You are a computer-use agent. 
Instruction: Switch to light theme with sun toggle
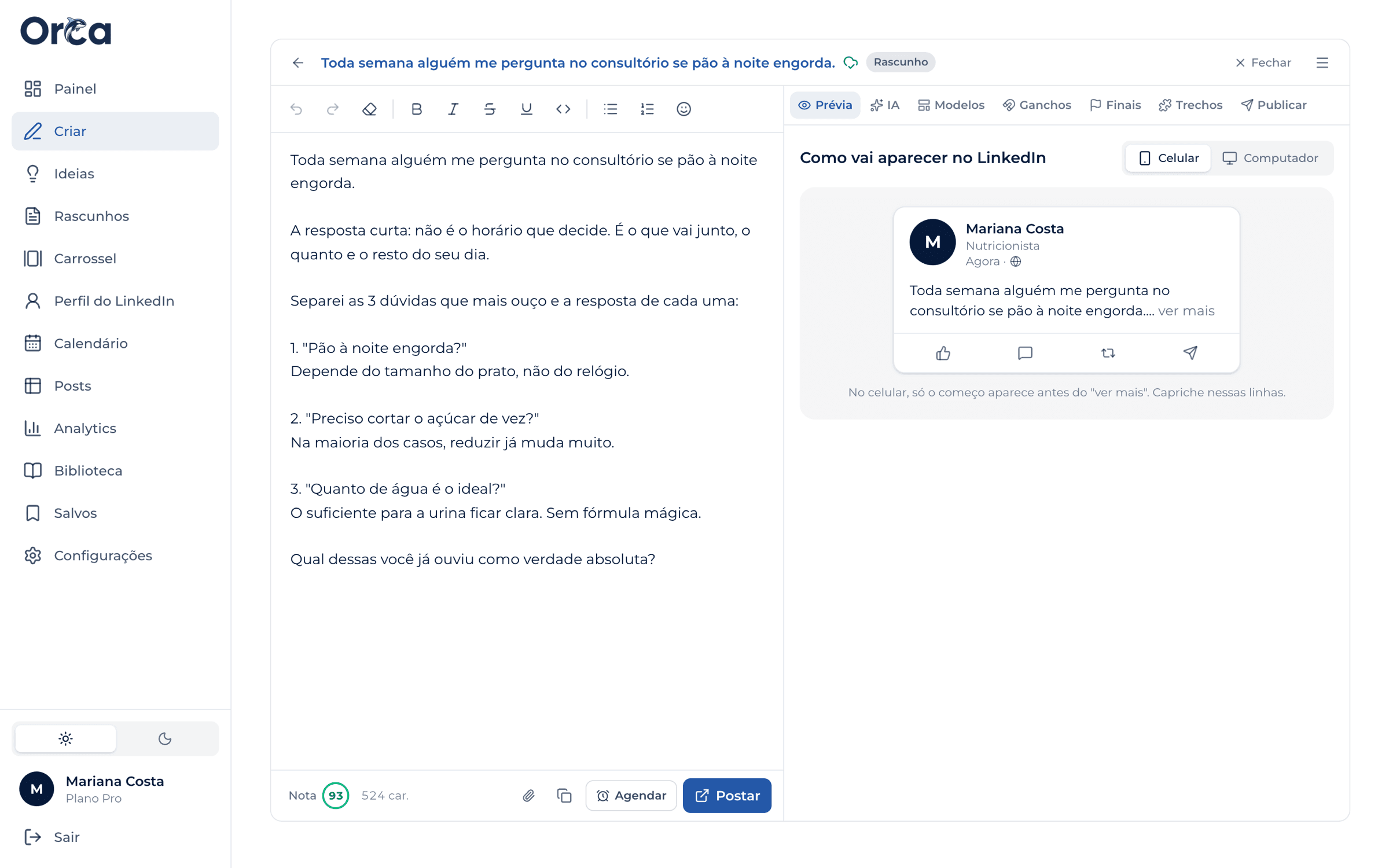(65, 738)
